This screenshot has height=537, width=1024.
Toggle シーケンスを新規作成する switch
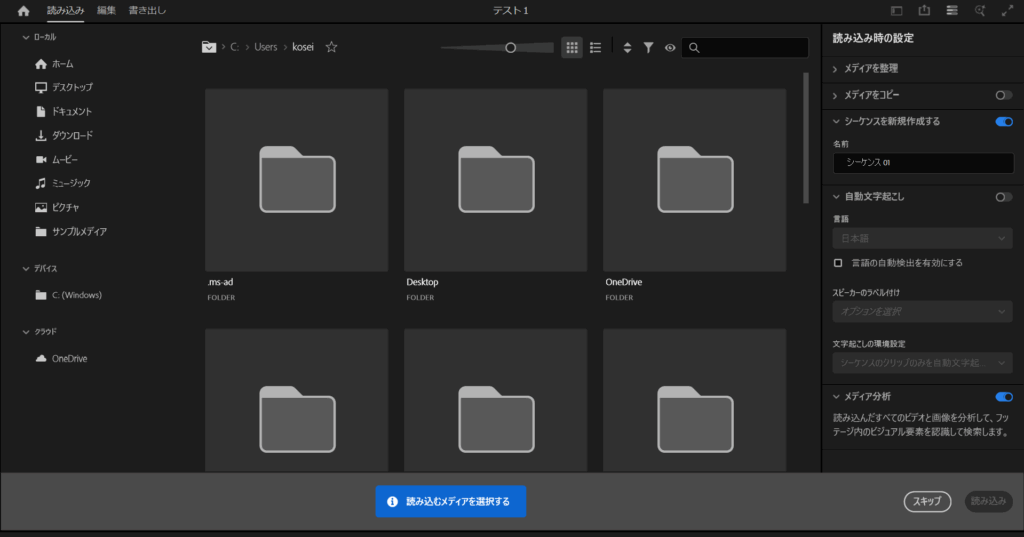1004,122
